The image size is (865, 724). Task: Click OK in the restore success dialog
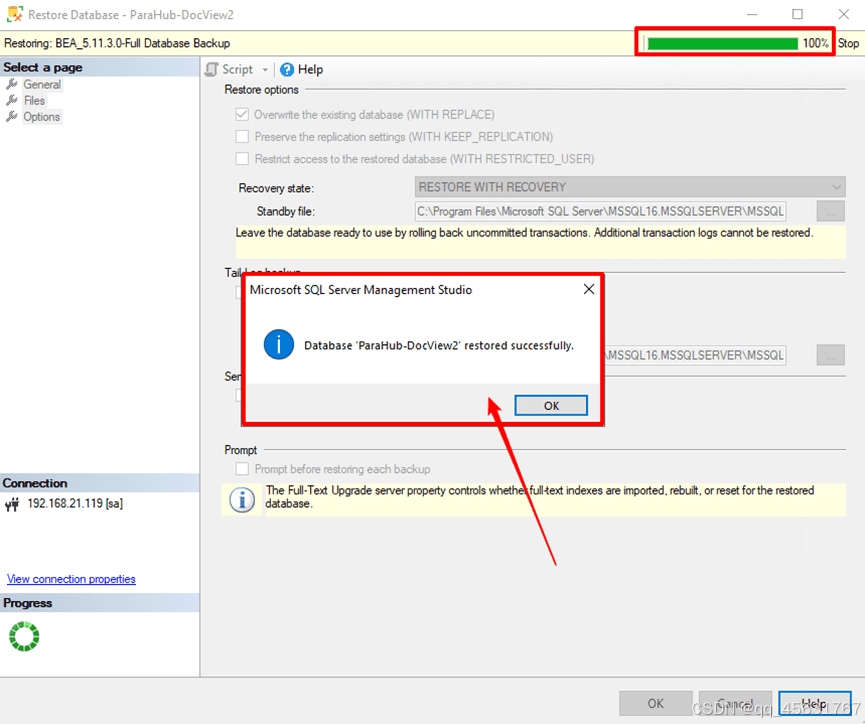tap(551, 406)
